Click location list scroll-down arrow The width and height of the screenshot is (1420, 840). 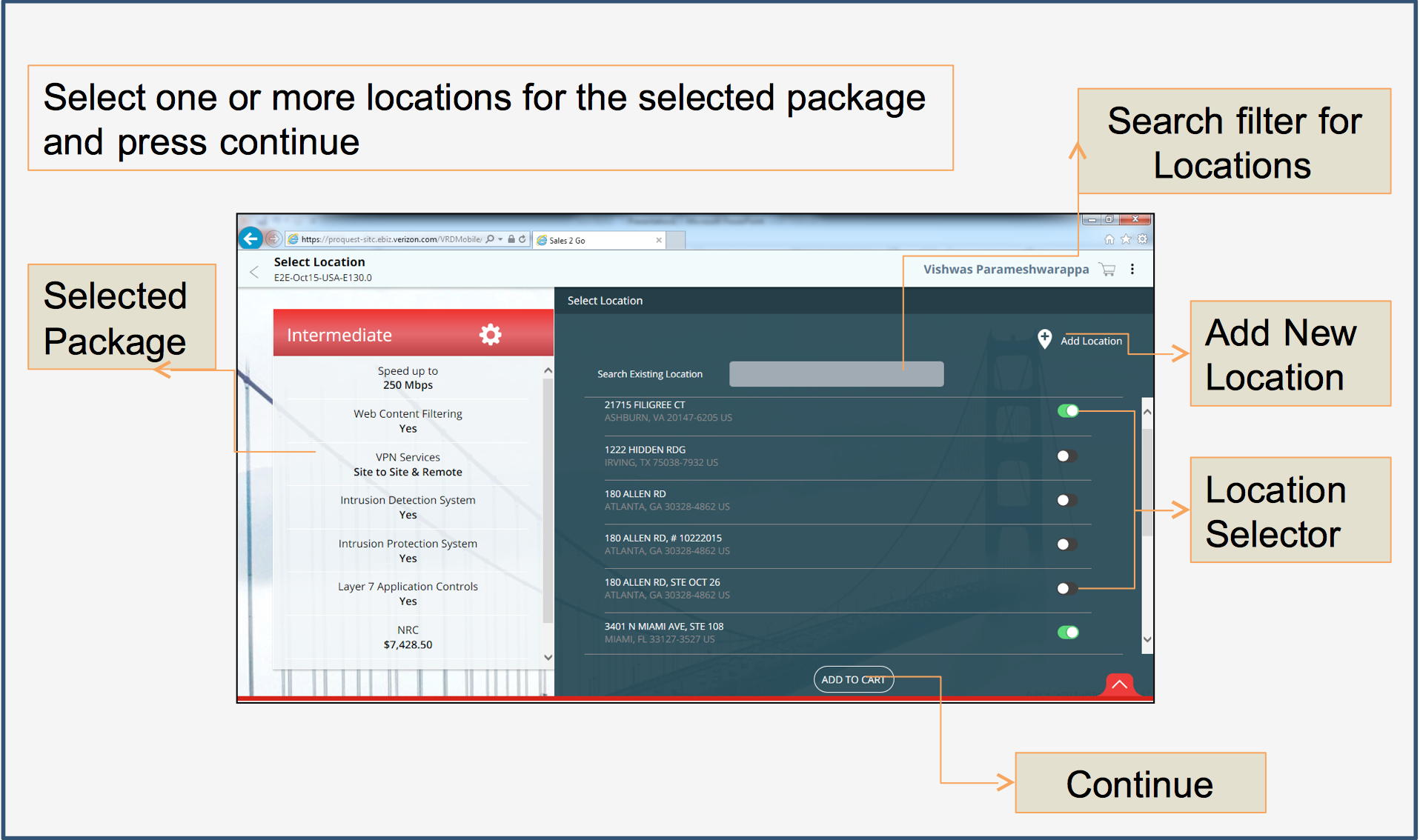pos(1147,639)
